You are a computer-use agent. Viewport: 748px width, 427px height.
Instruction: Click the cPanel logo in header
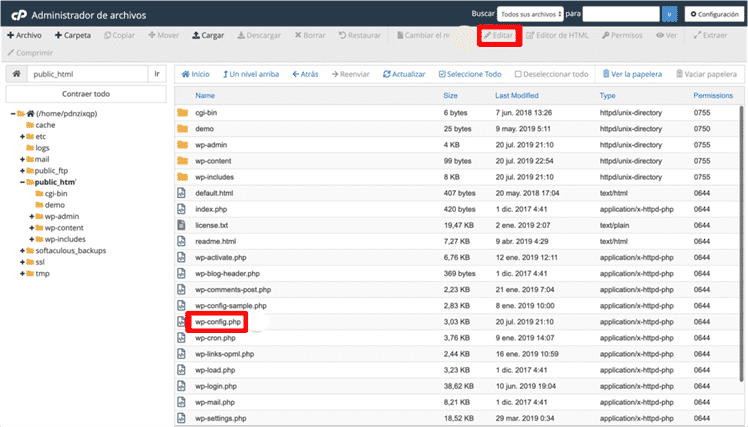pyautogui.click(x=19, y=15)
